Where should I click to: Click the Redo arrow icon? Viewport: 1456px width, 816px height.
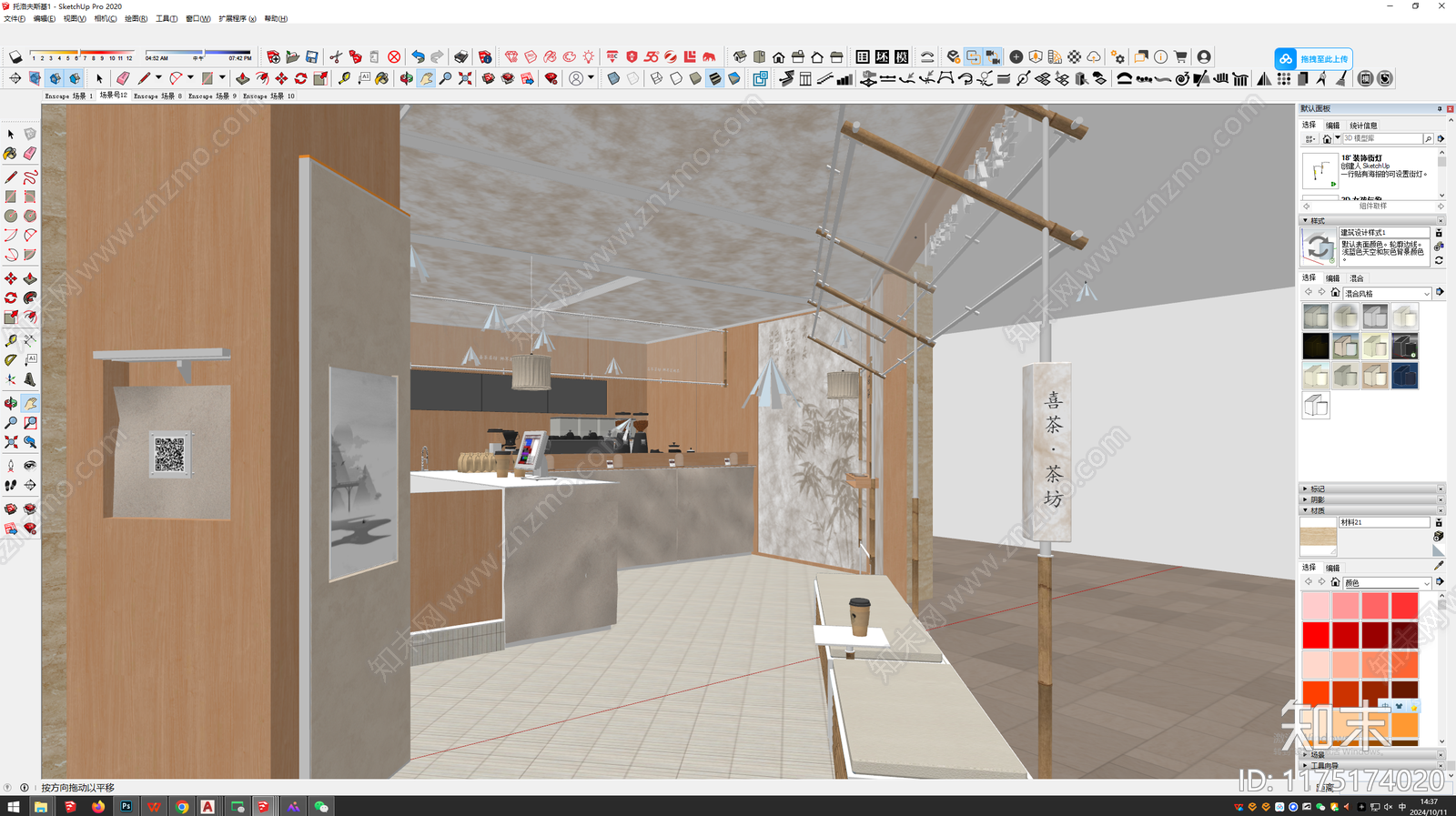pos(437,56)
